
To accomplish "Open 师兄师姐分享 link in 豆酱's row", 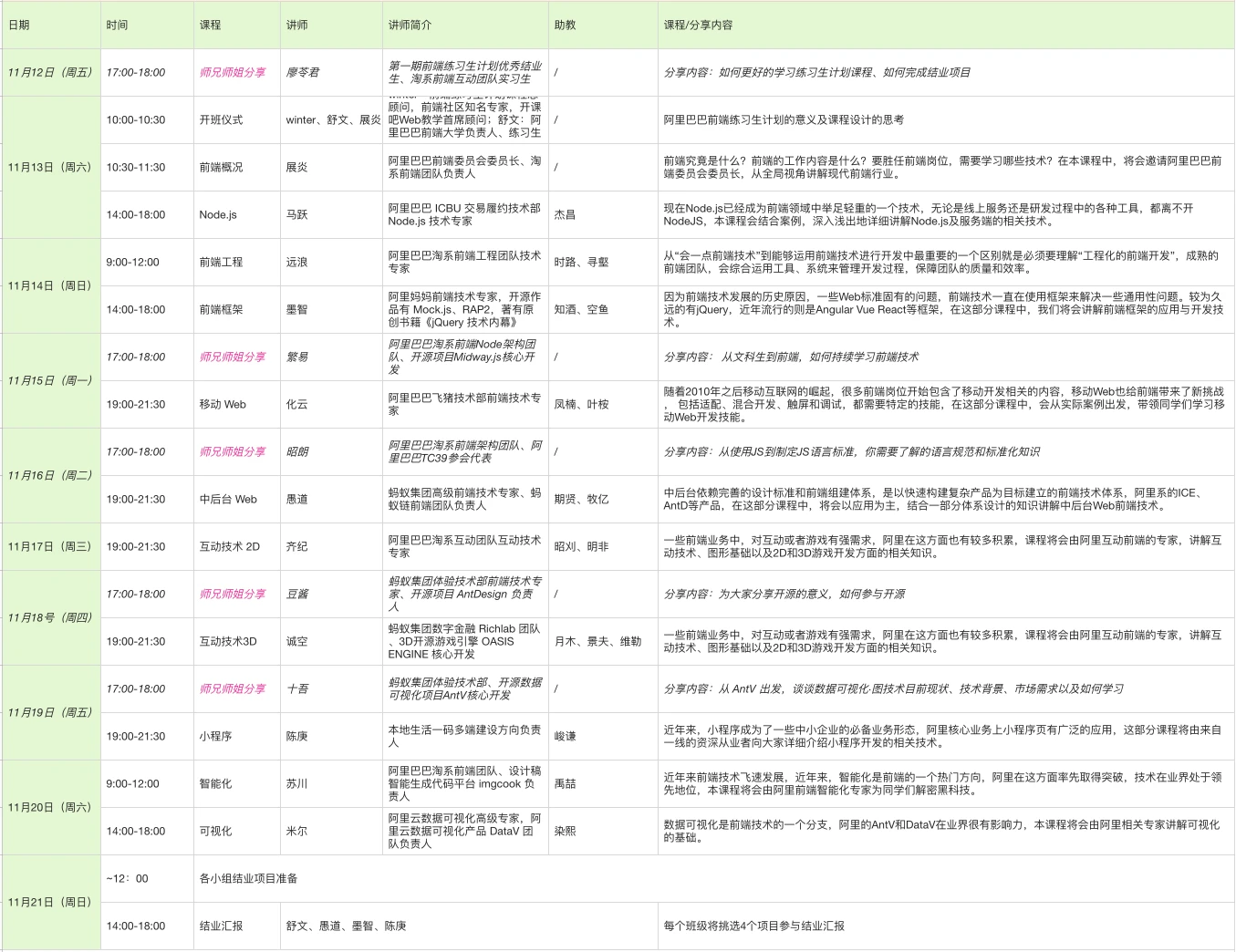I will [x=232, y=595].
